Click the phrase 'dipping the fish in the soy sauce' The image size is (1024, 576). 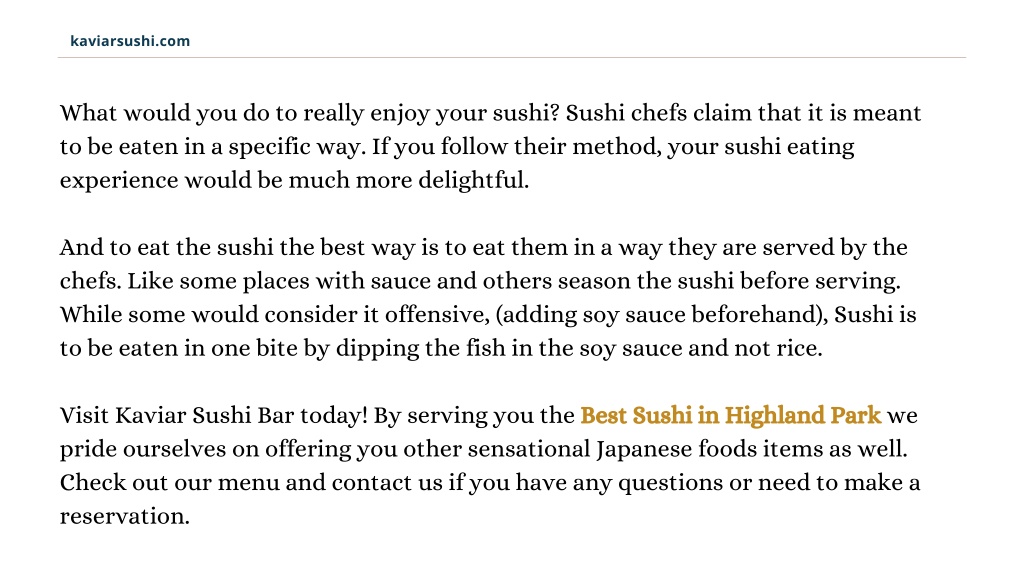click(508, 348)
